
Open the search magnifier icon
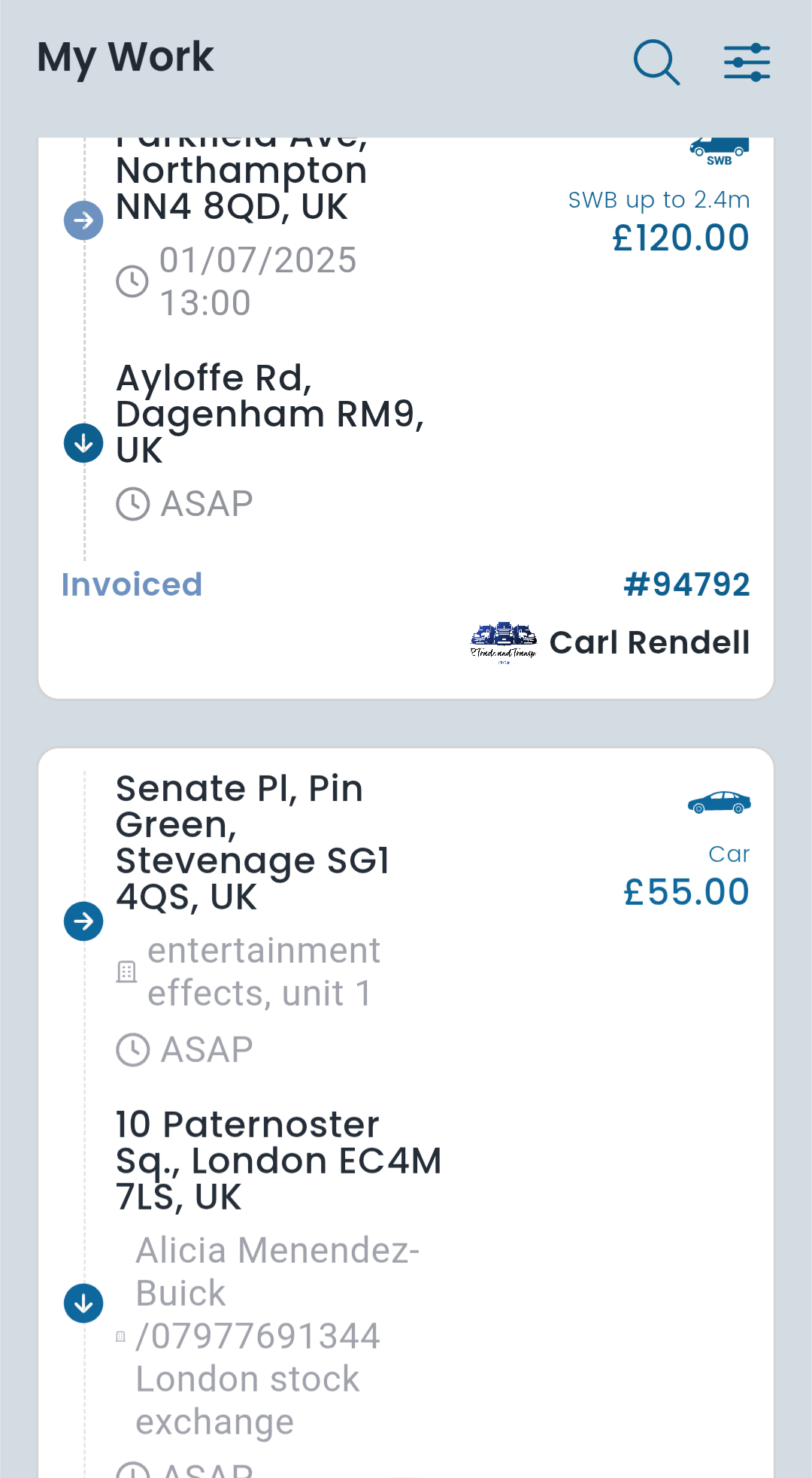pyautogui.click(x=656, y=62)
